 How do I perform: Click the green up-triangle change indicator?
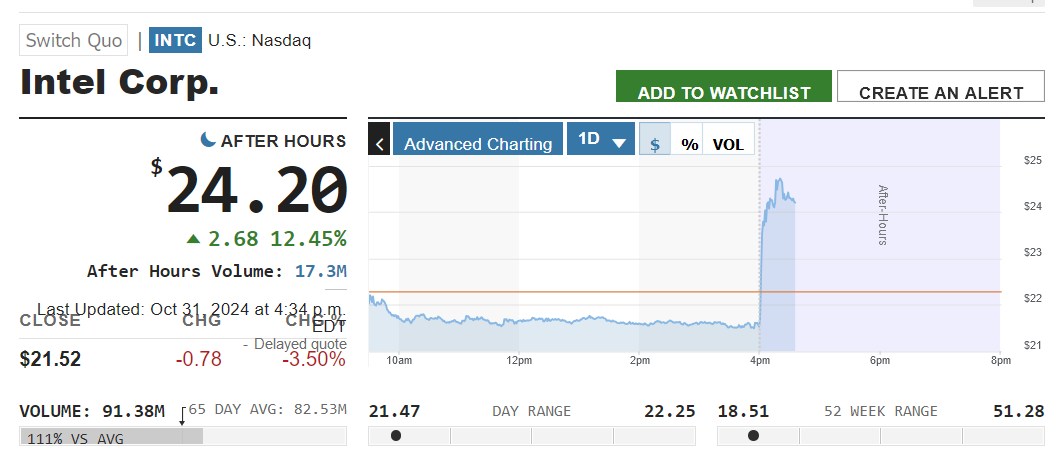[x=193, y=239]
